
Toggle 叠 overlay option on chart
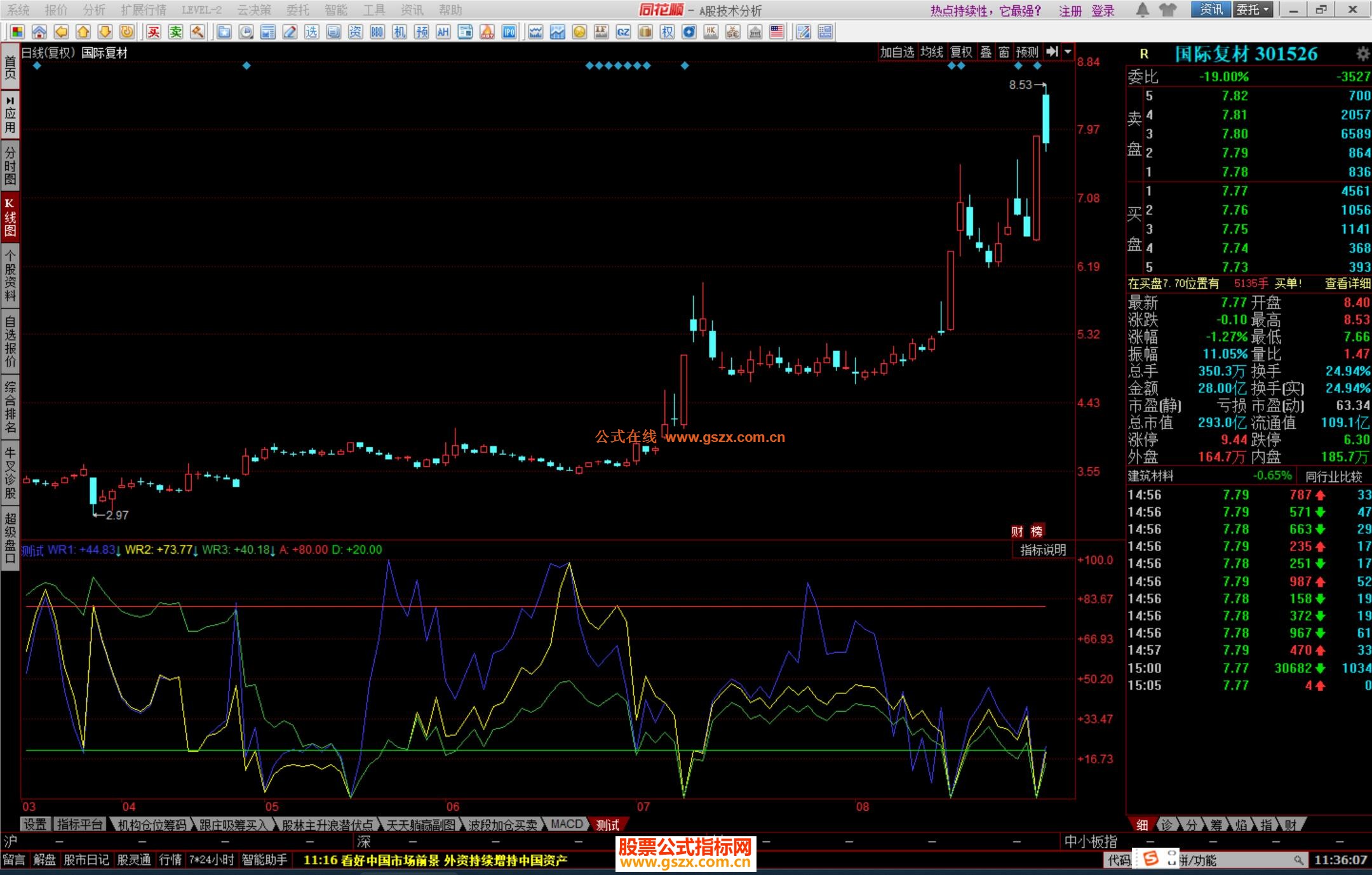986,52
